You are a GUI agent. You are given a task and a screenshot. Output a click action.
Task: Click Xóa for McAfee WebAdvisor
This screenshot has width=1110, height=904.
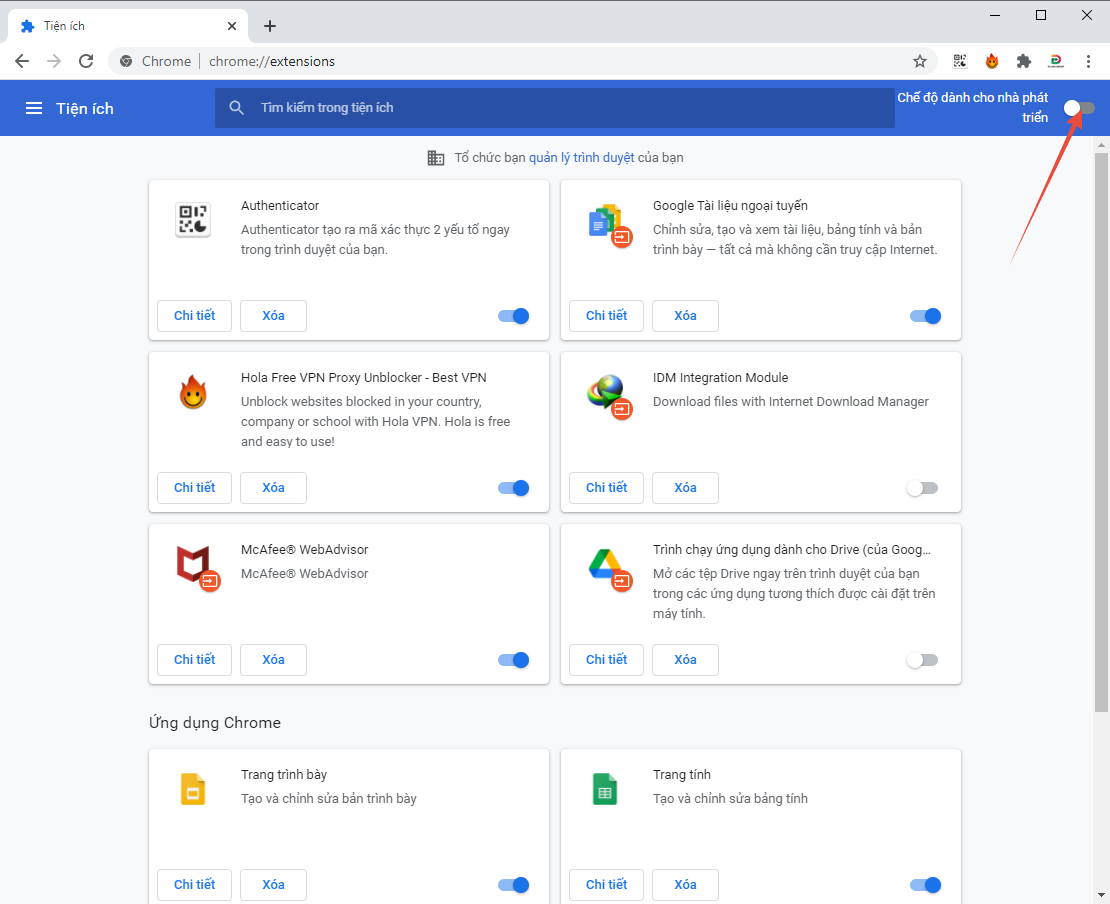tap(273, 660)
